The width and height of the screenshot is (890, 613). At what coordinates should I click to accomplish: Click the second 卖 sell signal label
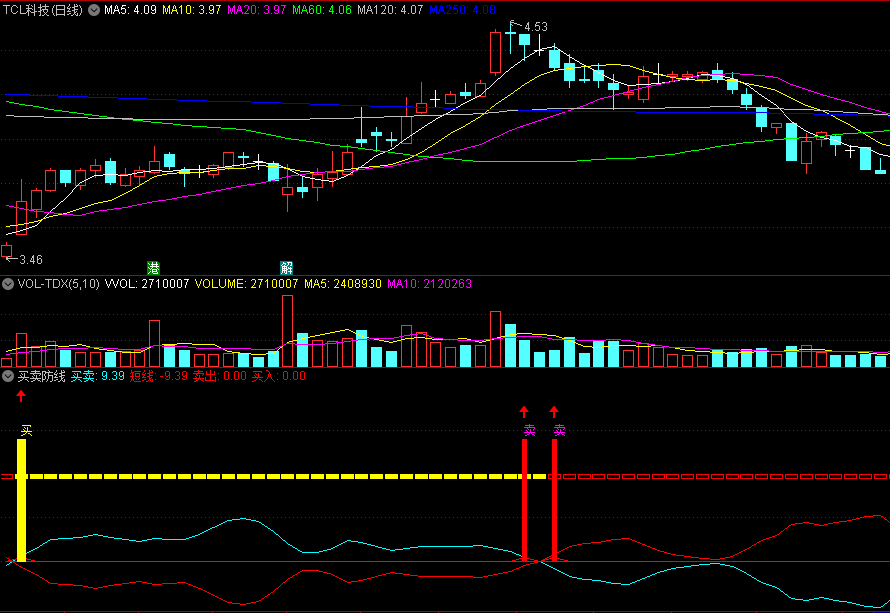559,431
